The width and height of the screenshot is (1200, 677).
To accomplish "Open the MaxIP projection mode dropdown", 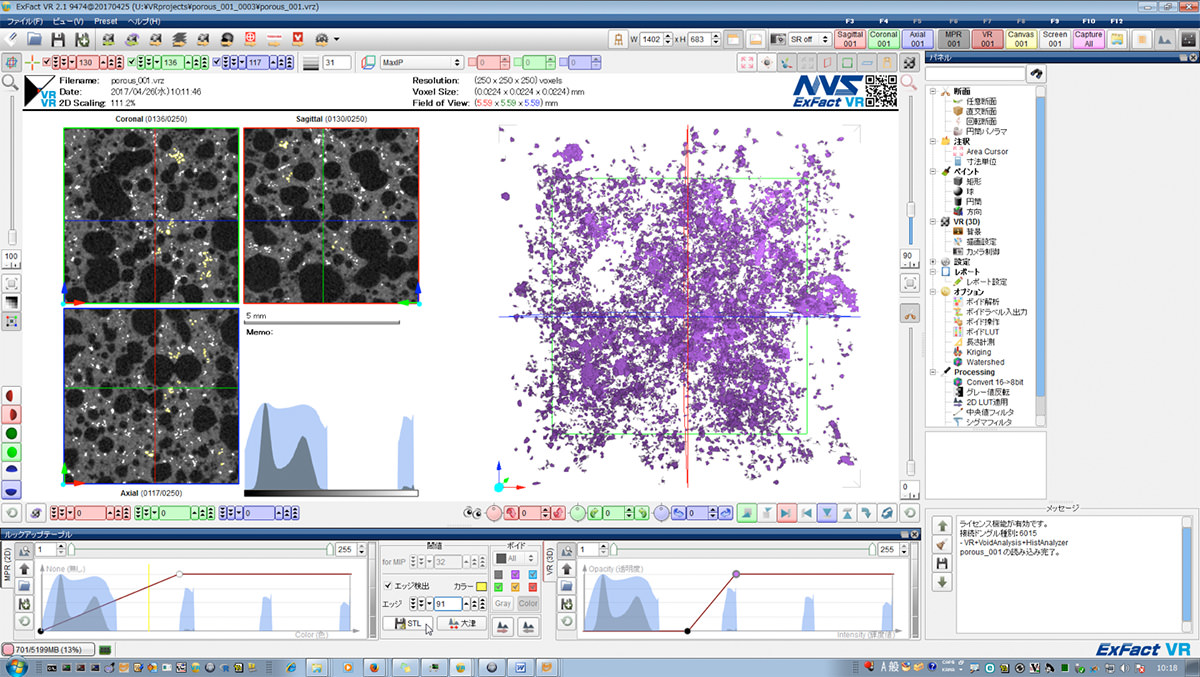I will tap(420, 63).
